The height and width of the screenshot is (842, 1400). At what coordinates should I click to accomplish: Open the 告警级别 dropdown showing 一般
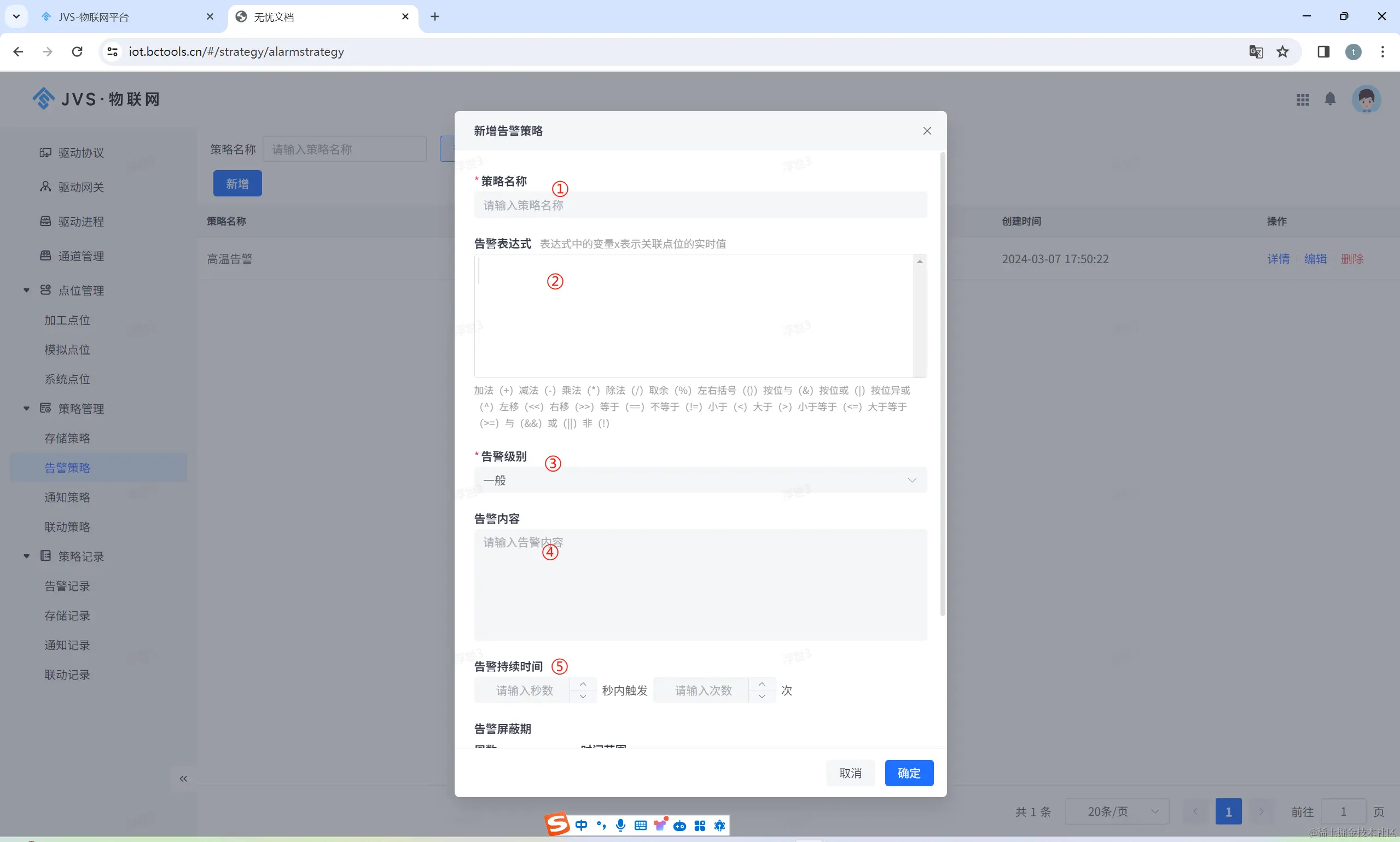point(700,480)
